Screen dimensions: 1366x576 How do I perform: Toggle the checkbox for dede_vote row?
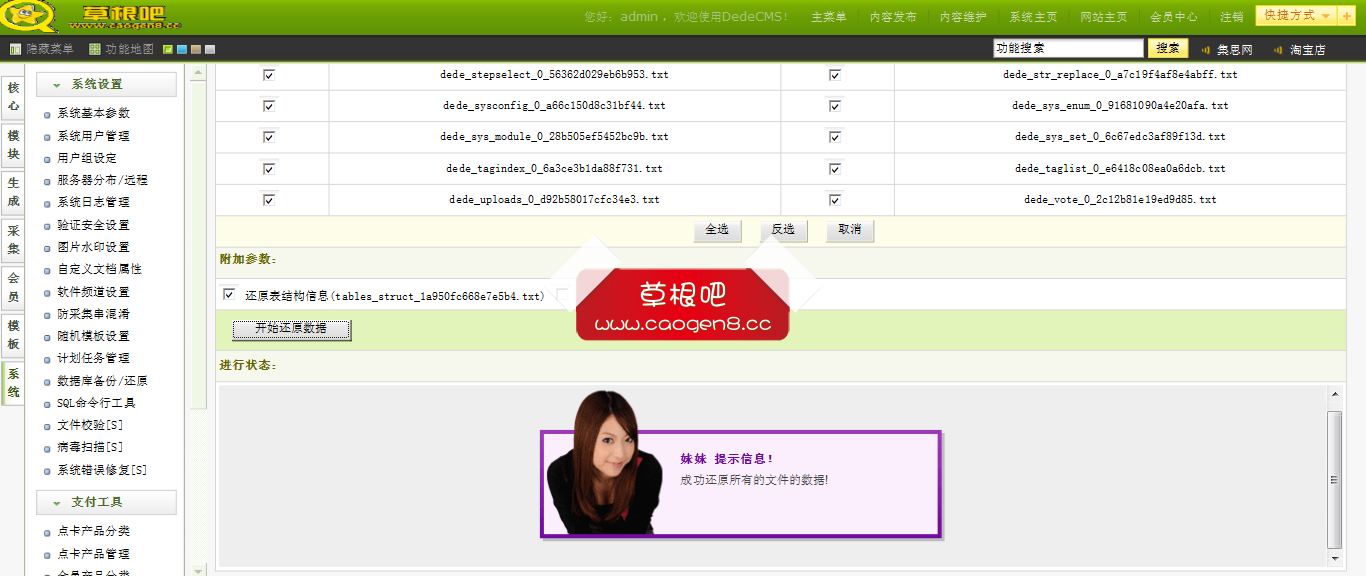pyautogui.click(x=834, y=199)
